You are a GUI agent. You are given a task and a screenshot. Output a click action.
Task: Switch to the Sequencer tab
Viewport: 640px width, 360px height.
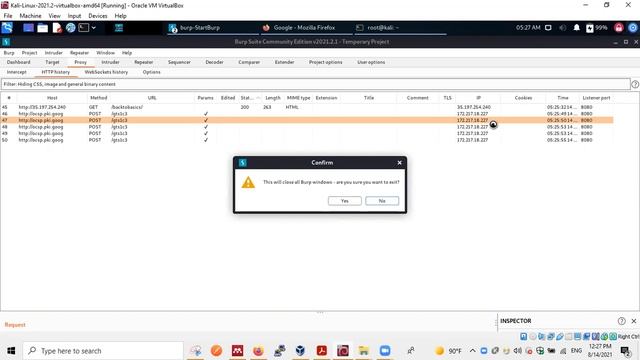[x=179, y=62]
